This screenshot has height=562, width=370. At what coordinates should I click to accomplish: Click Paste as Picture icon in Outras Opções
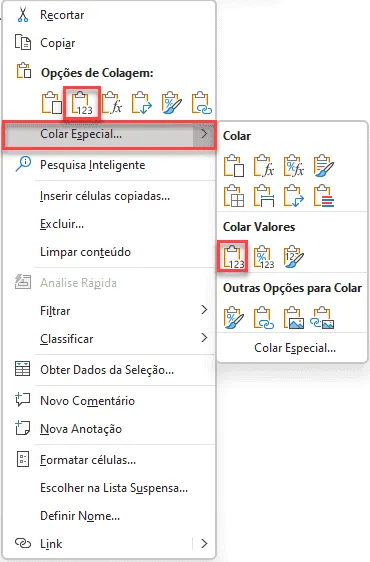pyautogui.click(x=294, y=318)
